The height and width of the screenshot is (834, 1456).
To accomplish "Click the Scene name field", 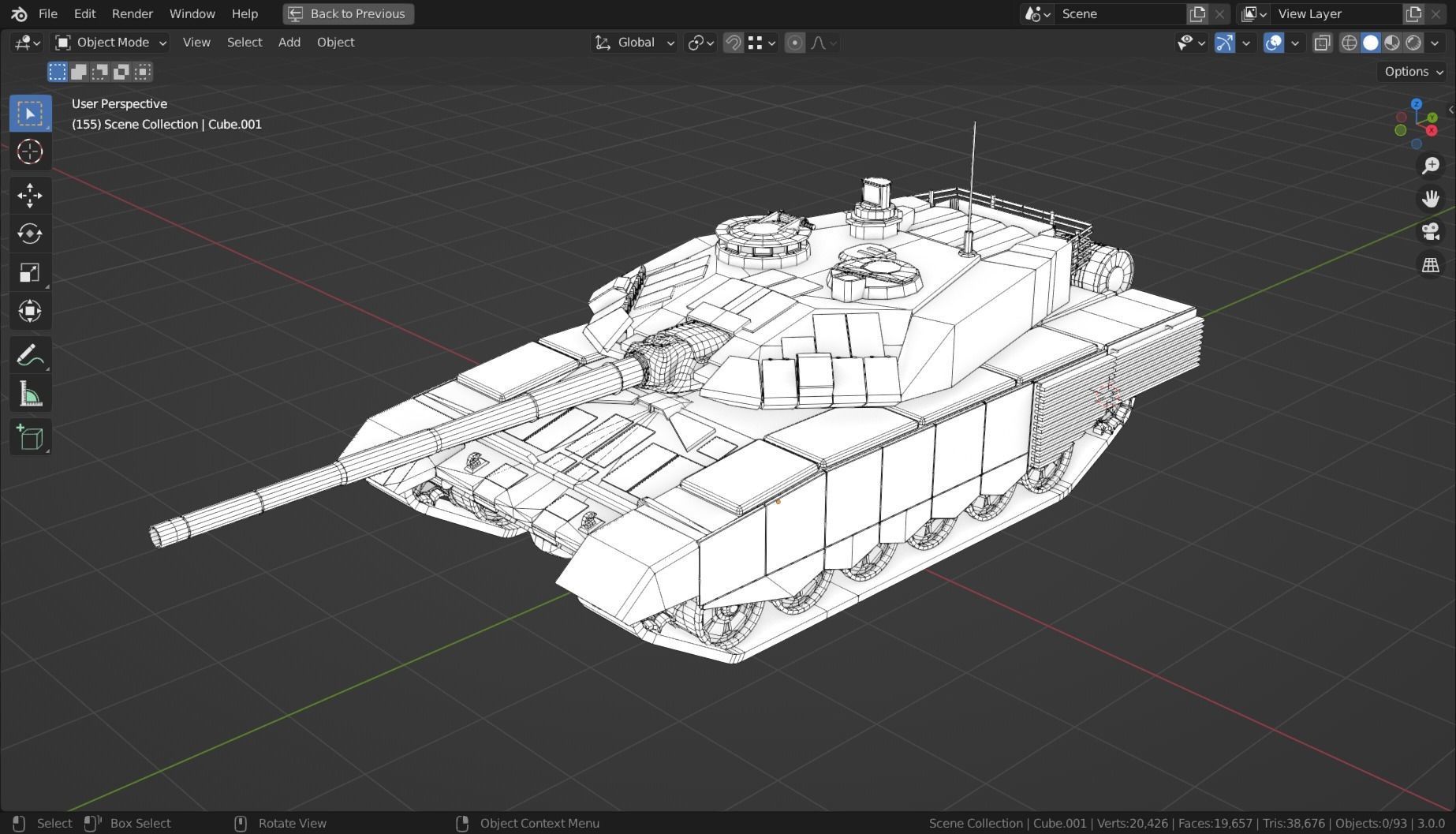I will pos(1120,13).
